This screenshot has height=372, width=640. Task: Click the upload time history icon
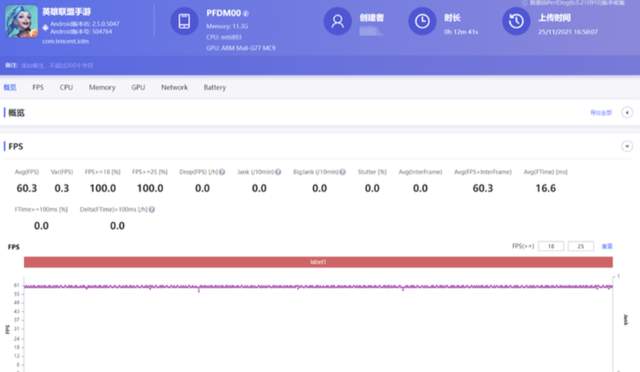(516, 21)
